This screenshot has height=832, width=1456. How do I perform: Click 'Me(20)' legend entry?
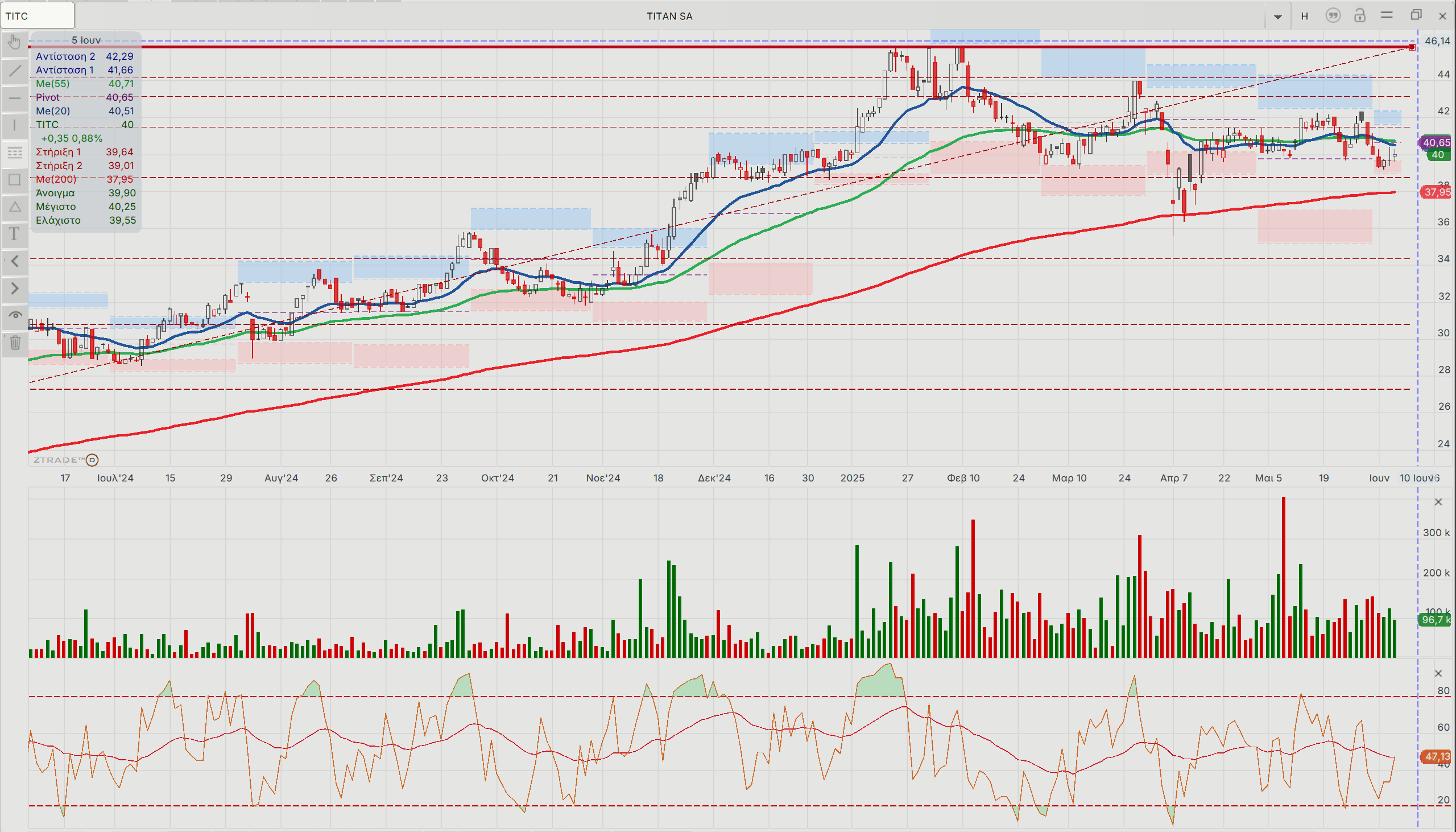click(x=85, y=111)
